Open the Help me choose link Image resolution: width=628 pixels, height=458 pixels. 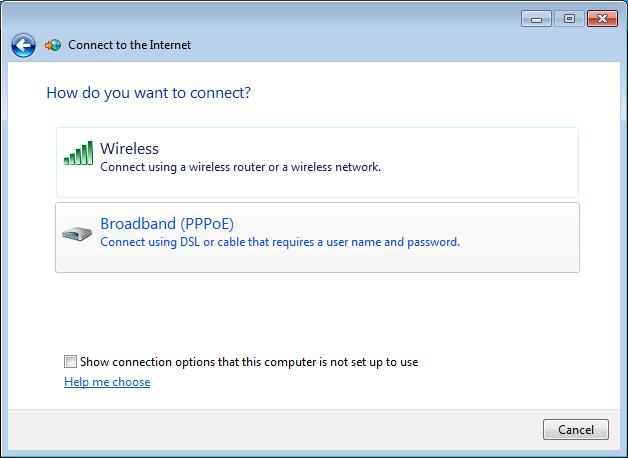point(107,382)
